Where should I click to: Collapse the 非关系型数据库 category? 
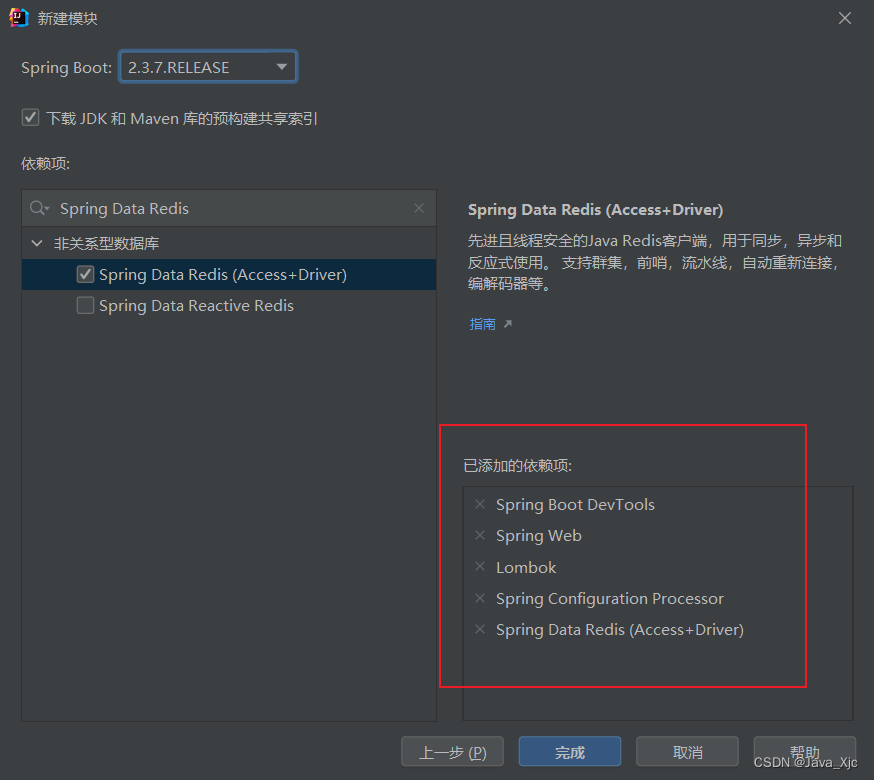37,243
